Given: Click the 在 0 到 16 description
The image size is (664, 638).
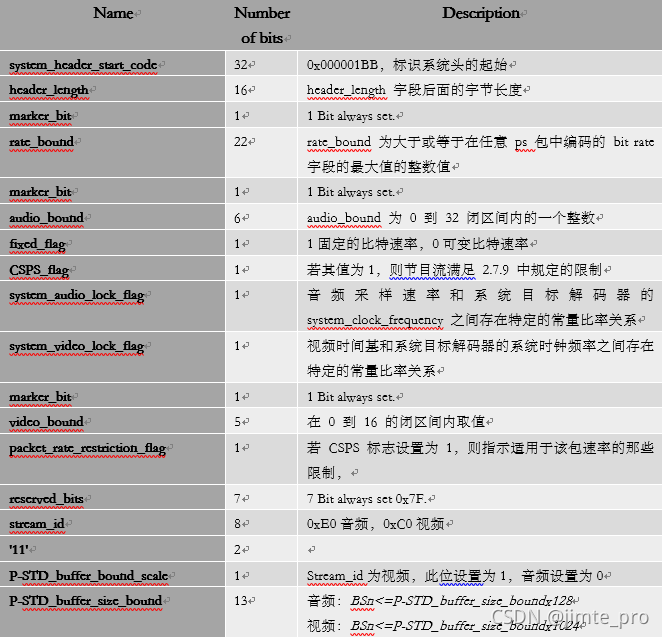Looking at the screenshot, I should (x=396, y=422).
